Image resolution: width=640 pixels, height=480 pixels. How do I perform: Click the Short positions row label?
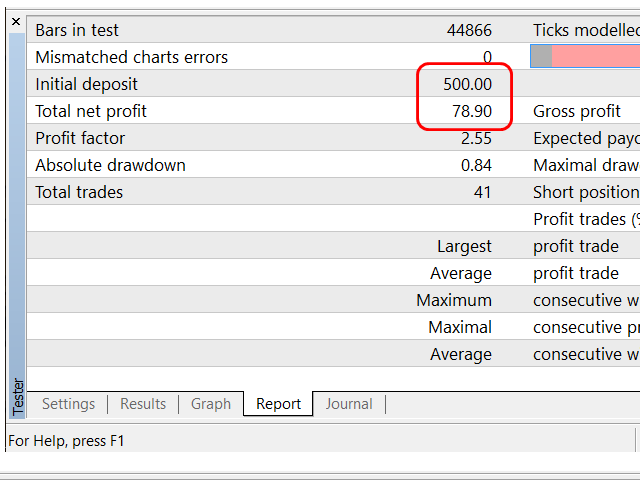coord(586,192)
